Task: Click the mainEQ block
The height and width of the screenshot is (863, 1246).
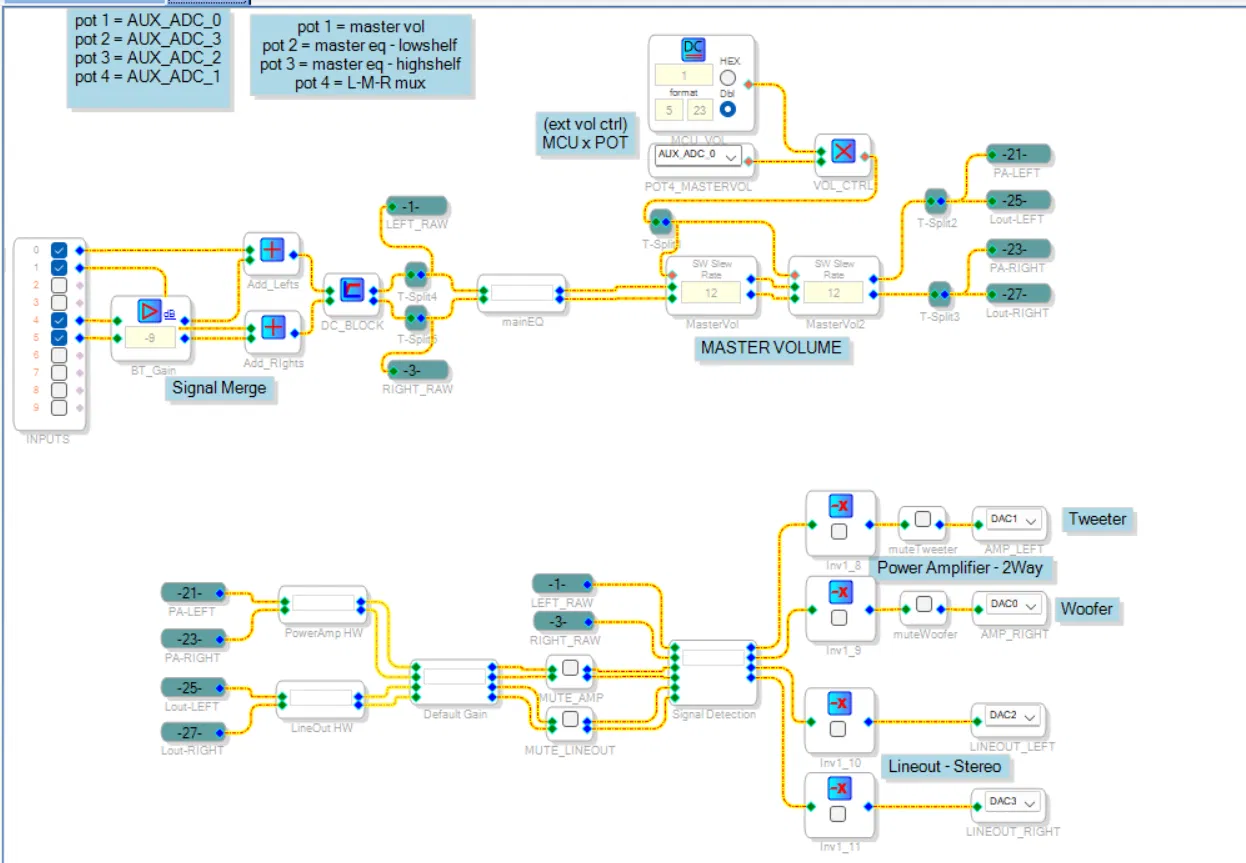Action: click(x=521, y=294)
